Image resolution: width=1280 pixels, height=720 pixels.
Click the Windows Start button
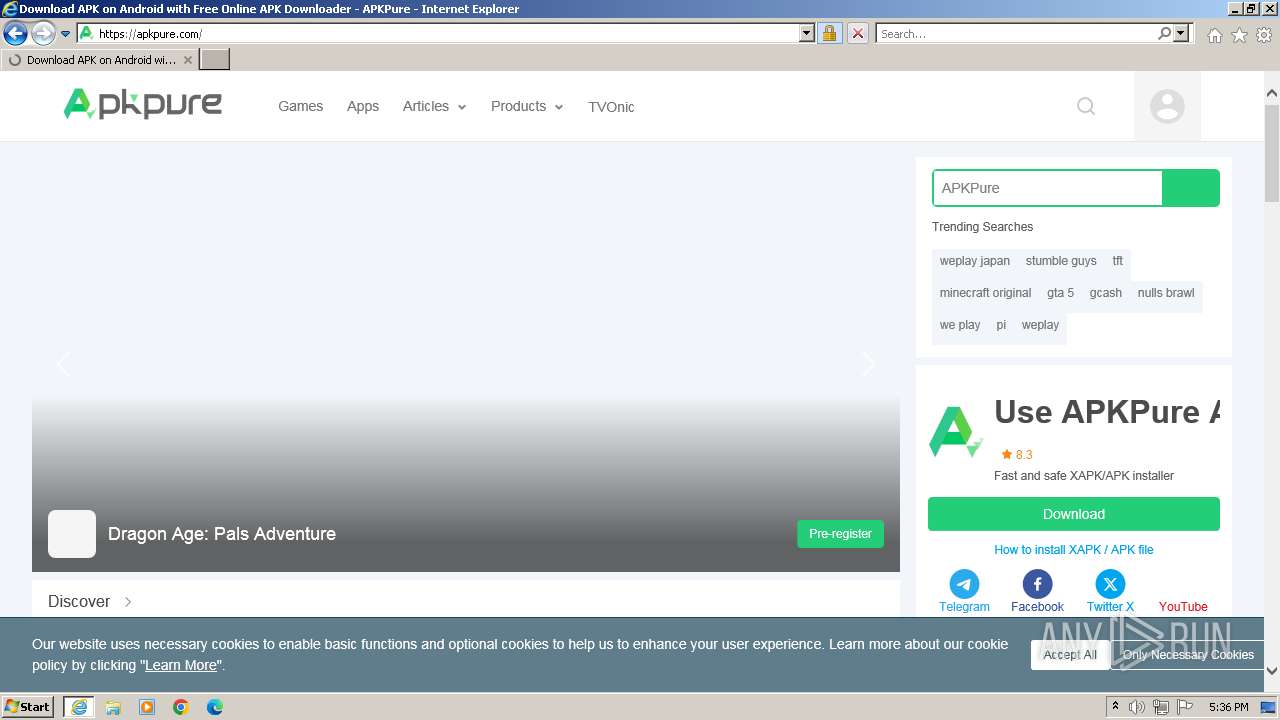click(27, 706)
